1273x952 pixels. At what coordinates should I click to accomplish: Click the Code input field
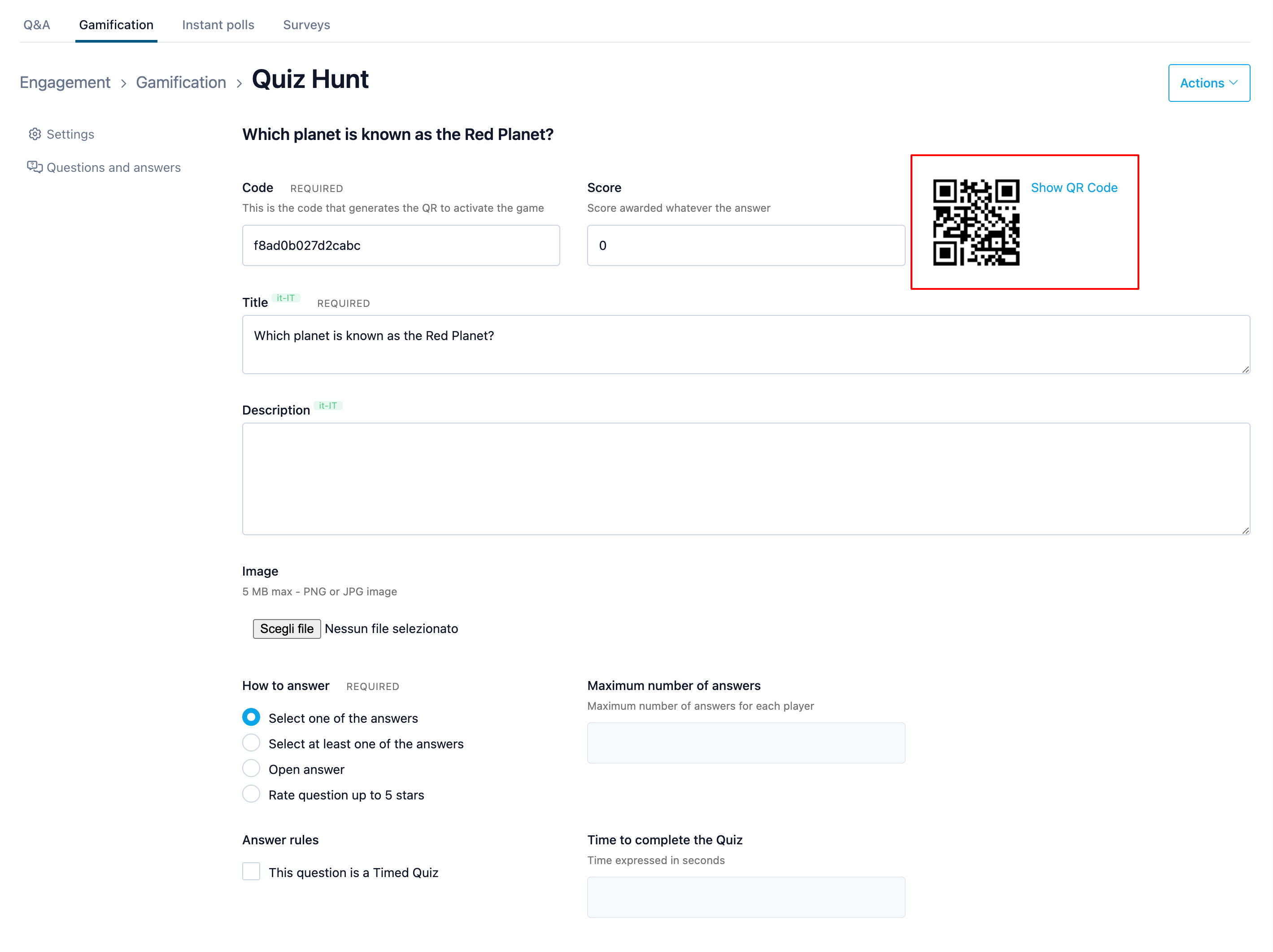click(401, 245)
